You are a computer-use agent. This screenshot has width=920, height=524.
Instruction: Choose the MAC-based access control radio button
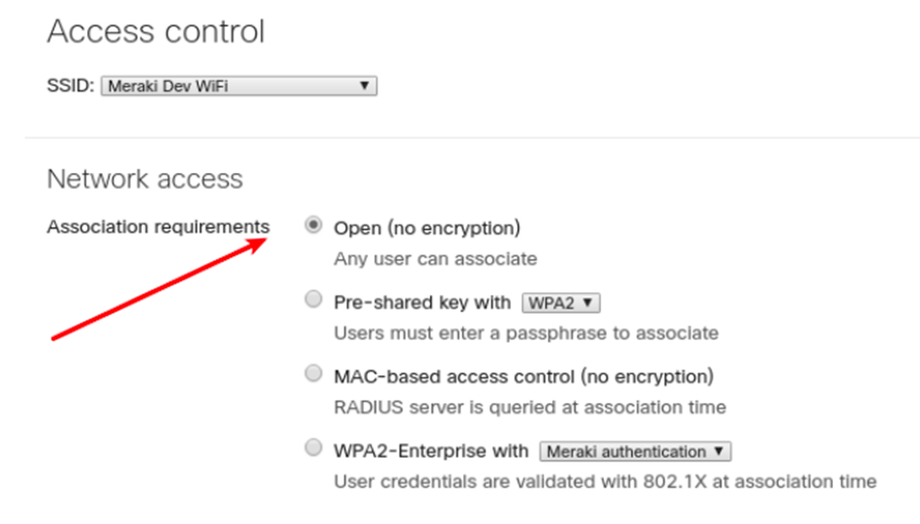tap(314, 374)
